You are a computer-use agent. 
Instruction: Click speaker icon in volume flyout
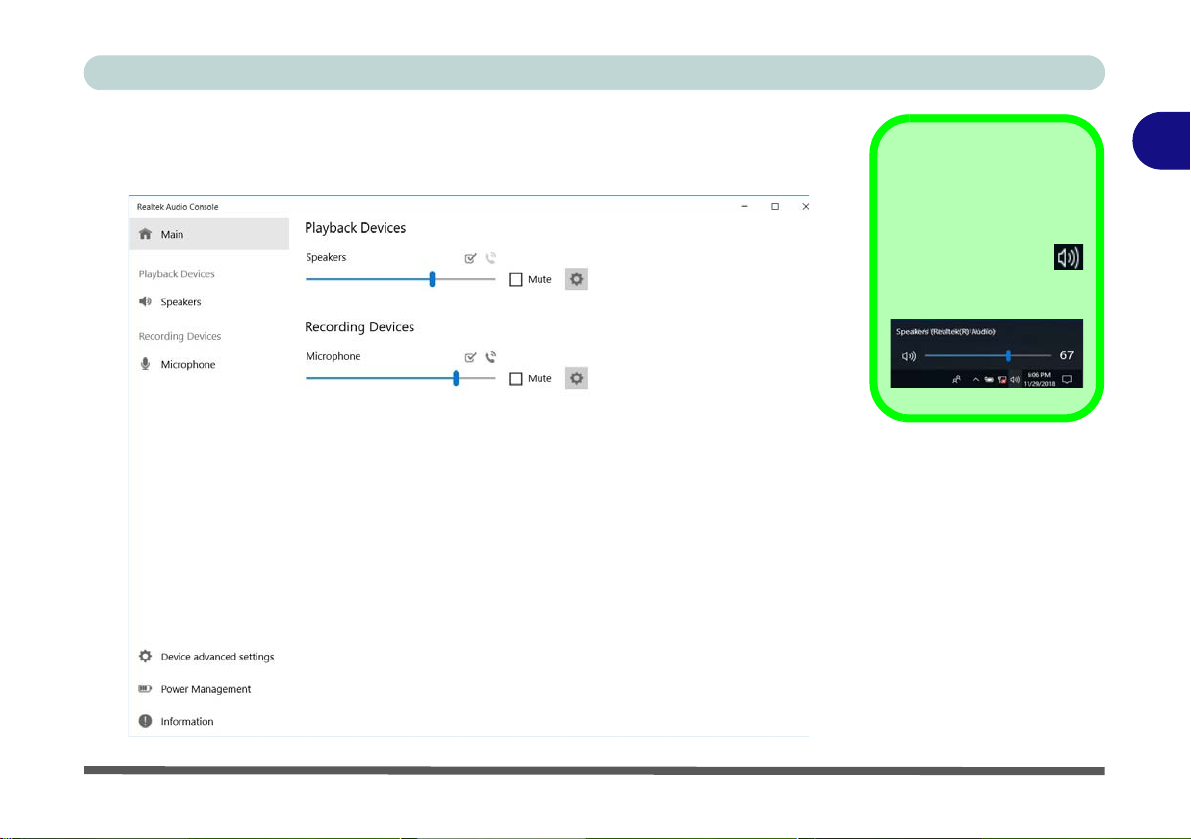click(x=909, y=355)
